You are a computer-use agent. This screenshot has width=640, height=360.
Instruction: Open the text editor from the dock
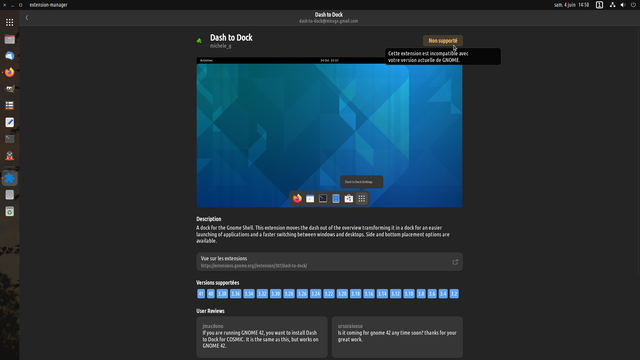pos(9,122)
